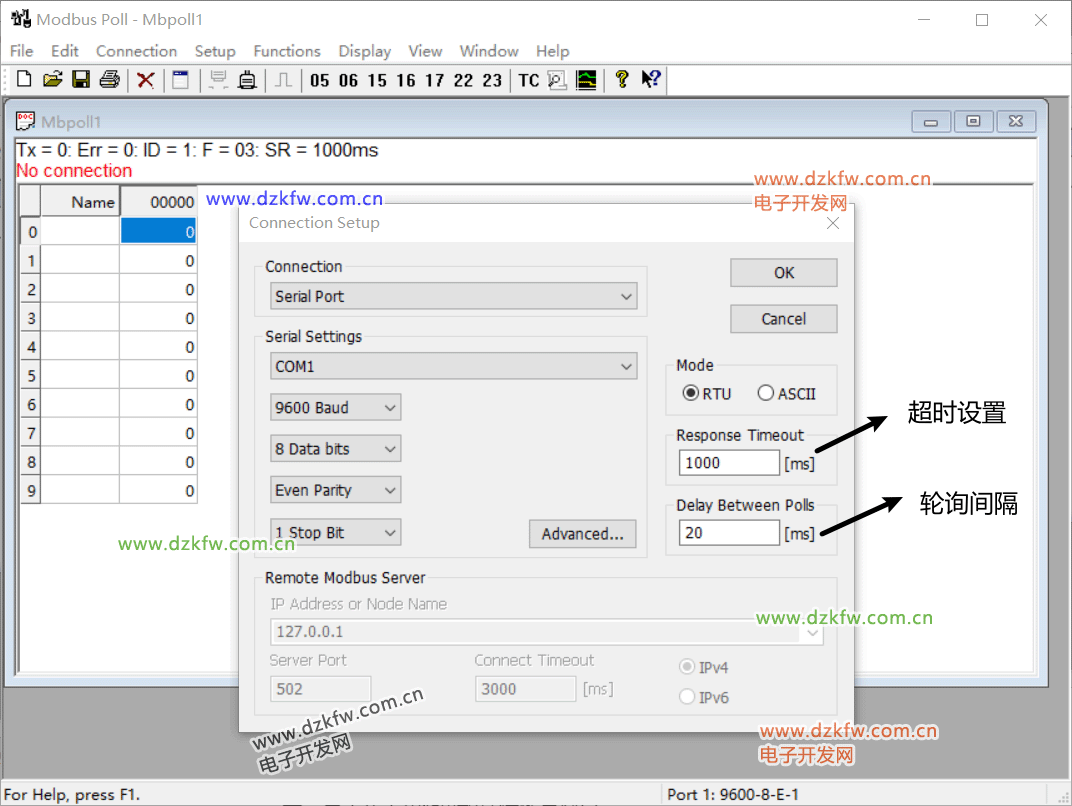The height and width of the screenshot is (806, 1072).
Task: Click the Open file folder icon
Action: click(52, 80)
